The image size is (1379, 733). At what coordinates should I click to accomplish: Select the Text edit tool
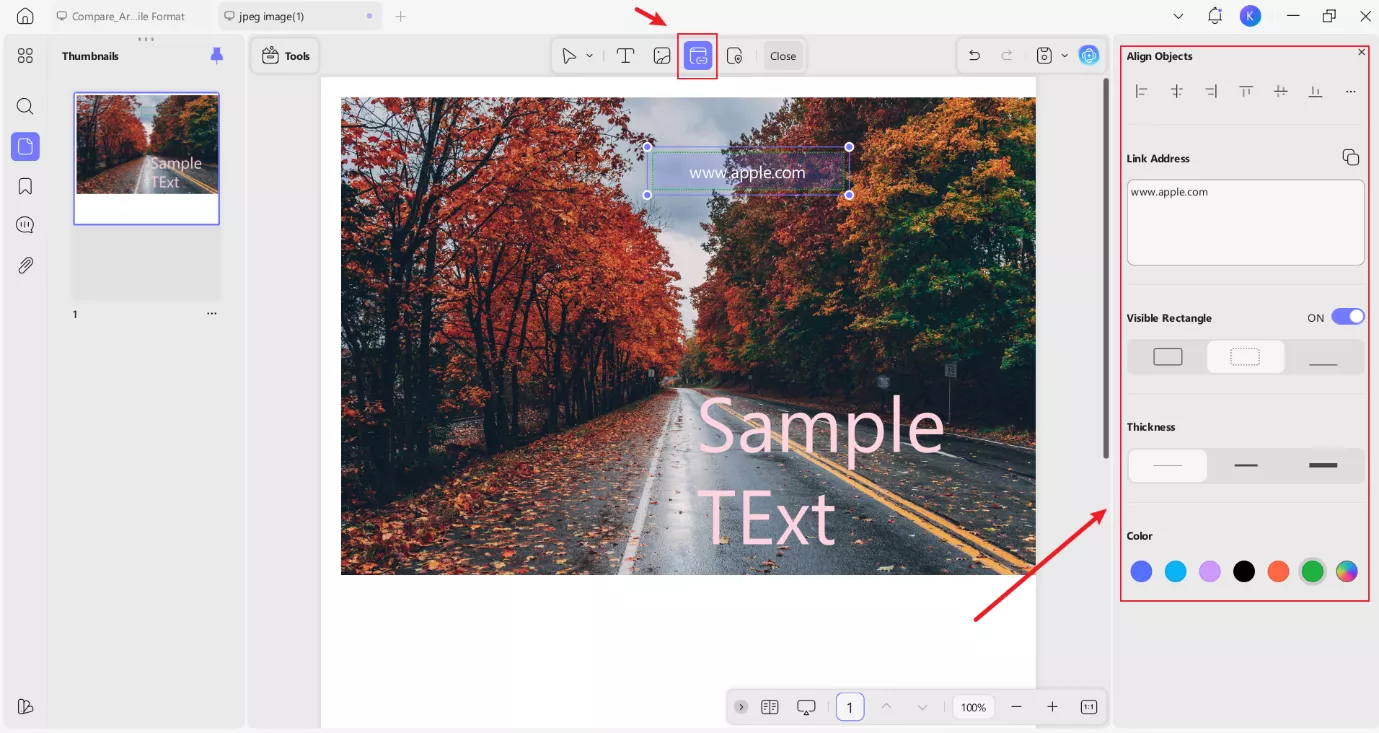(x=625, y=56)
